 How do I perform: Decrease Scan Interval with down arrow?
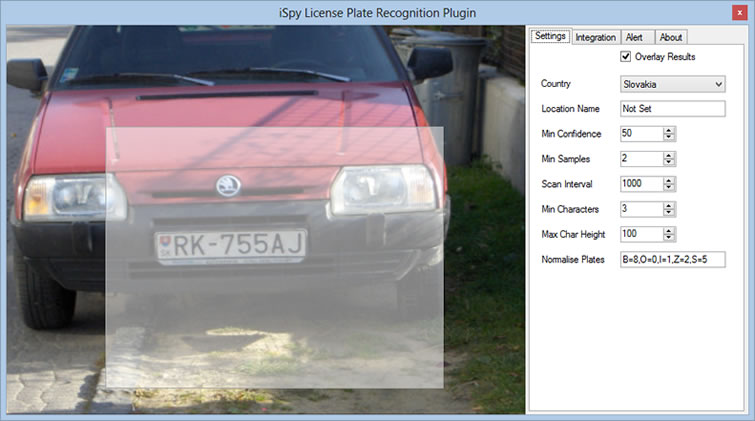tap(669, 188)
